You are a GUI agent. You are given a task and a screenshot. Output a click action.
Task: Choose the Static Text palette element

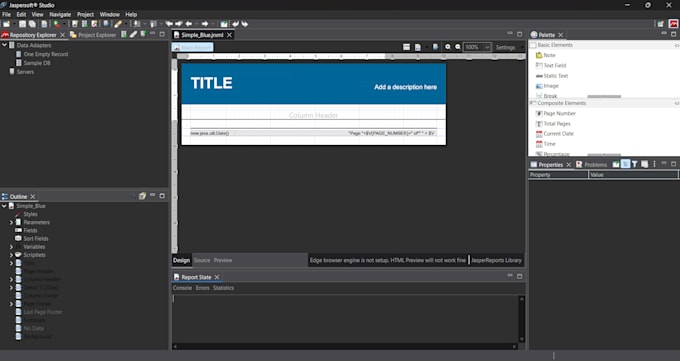coord(552,75)
